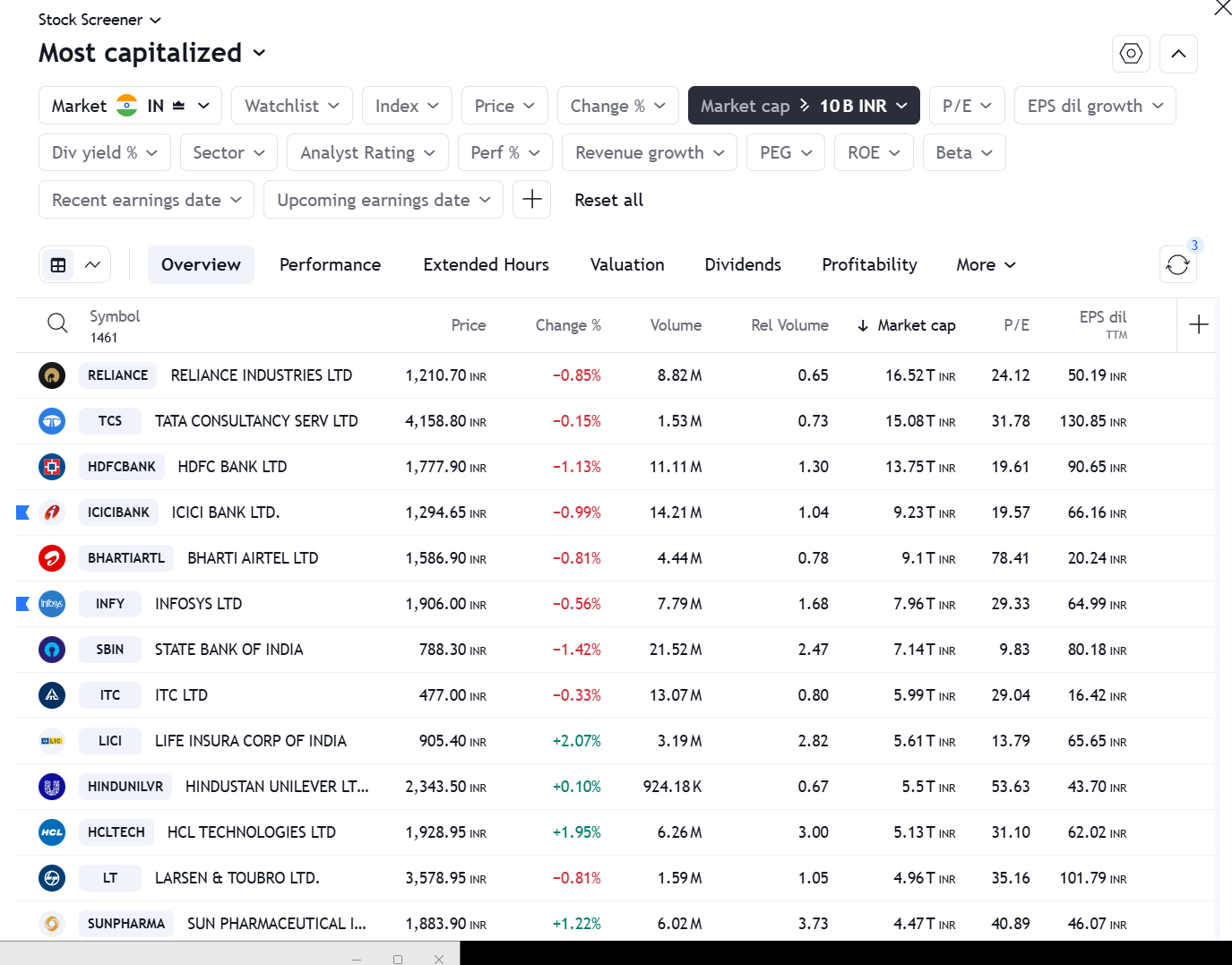Refresh the screener data
This screenshot has height=965, width=1232.
[x=1177, y=264]
